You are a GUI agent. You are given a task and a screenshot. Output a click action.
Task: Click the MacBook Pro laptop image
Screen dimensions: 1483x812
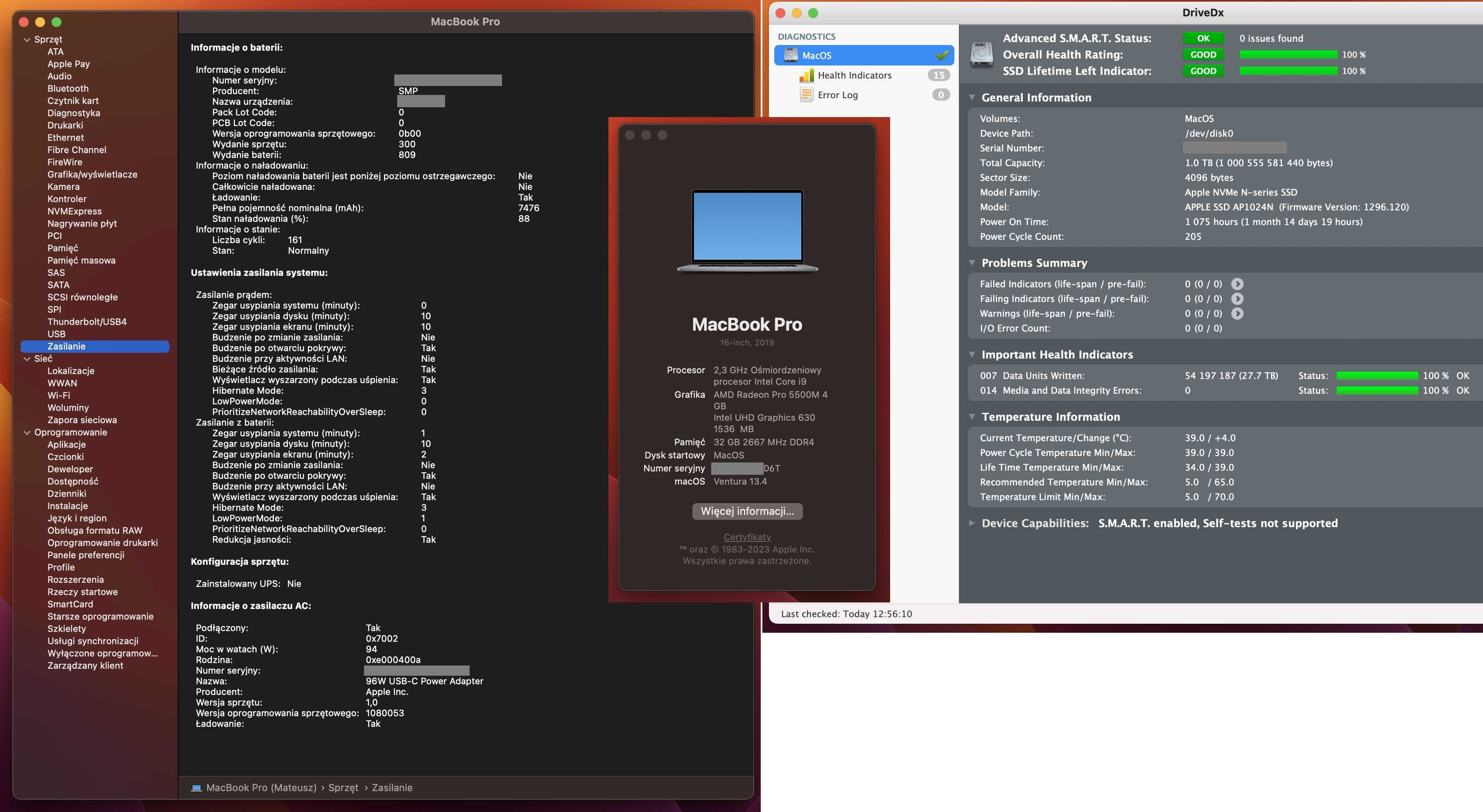(747, 231)
